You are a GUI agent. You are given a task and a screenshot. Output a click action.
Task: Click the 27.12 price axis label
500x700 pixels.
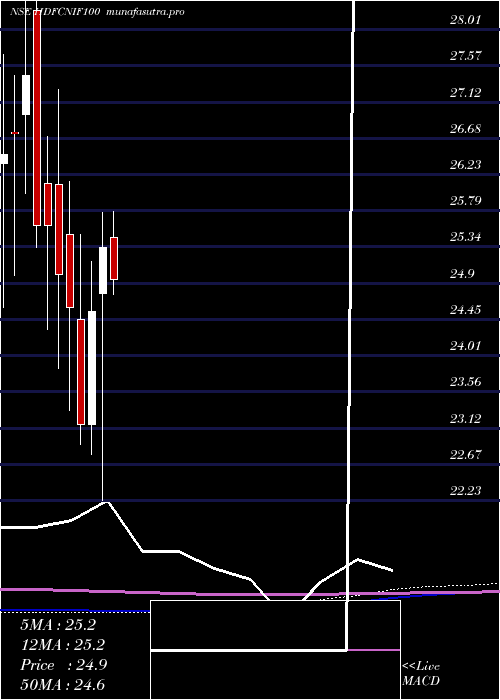pos(466,92)
